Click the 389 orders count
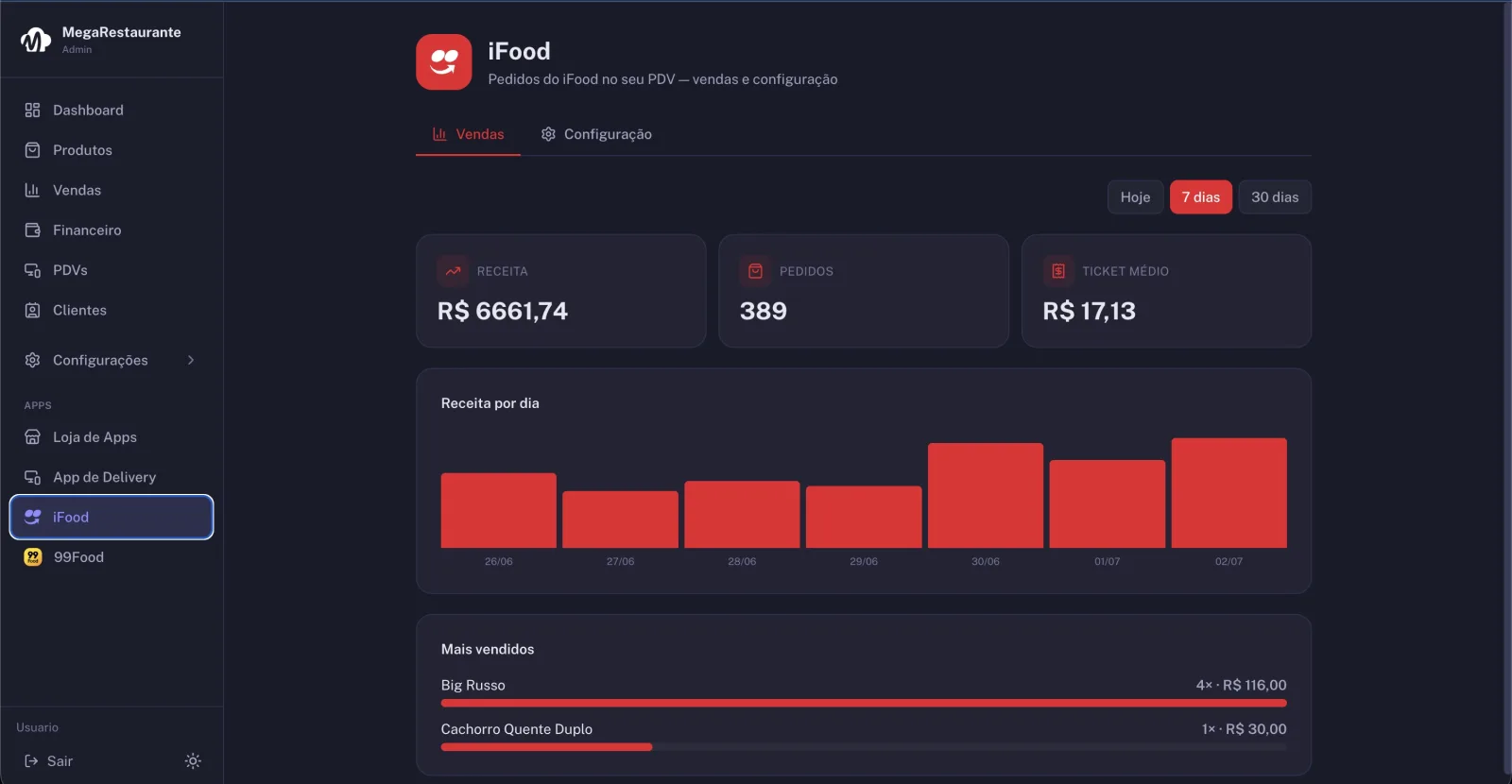 click(764, 312)
